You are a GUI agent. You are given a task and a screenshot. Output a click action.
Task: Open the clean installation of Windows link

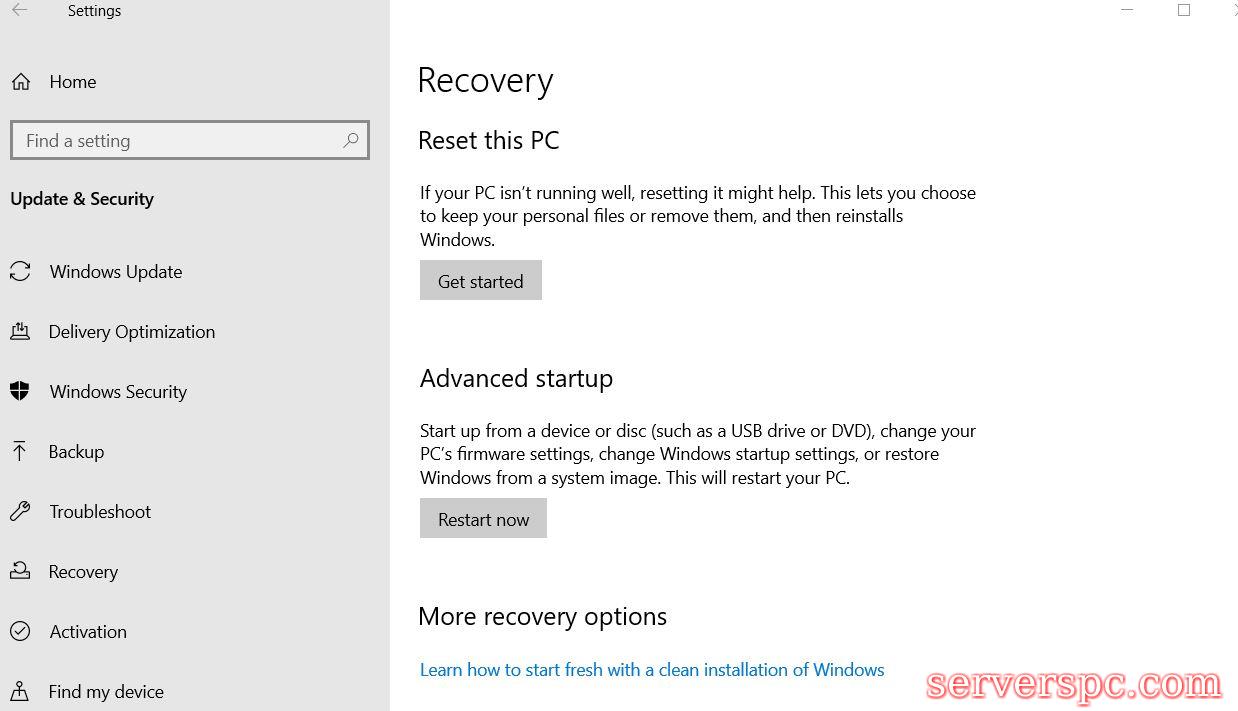click(652, 670)
